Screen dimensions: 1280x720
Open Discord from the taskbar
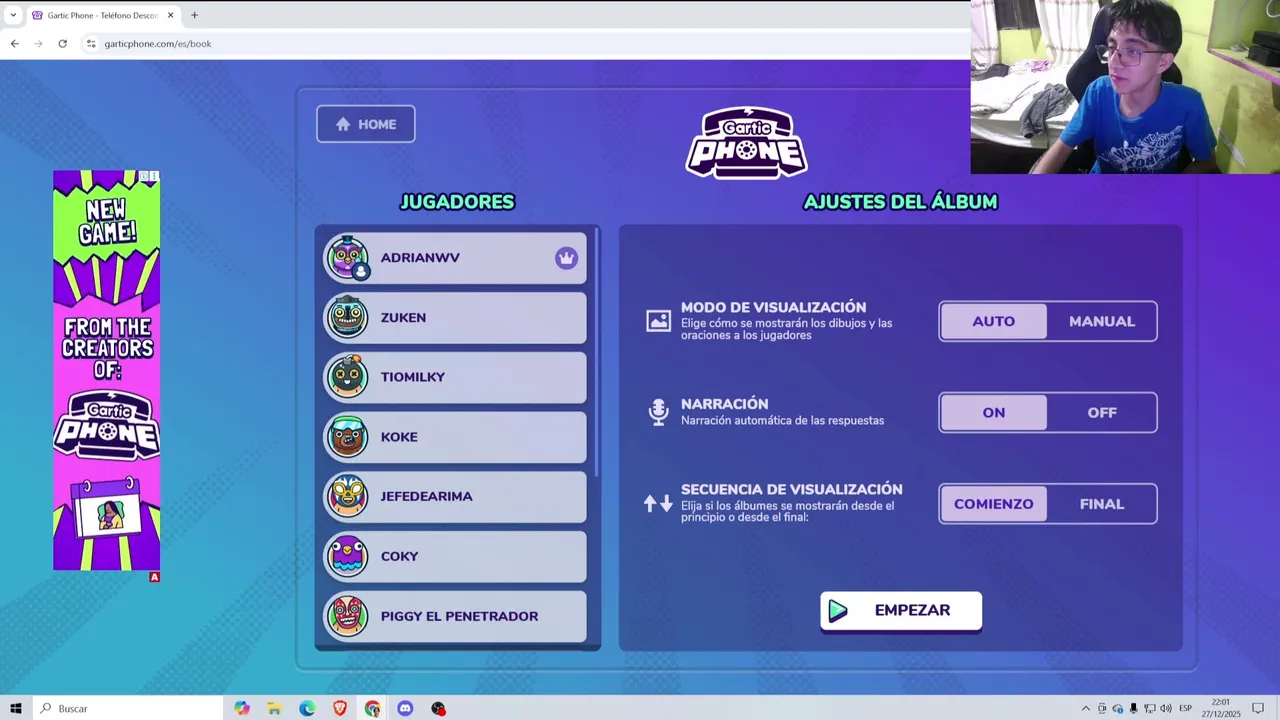click(x=405, y=708)
